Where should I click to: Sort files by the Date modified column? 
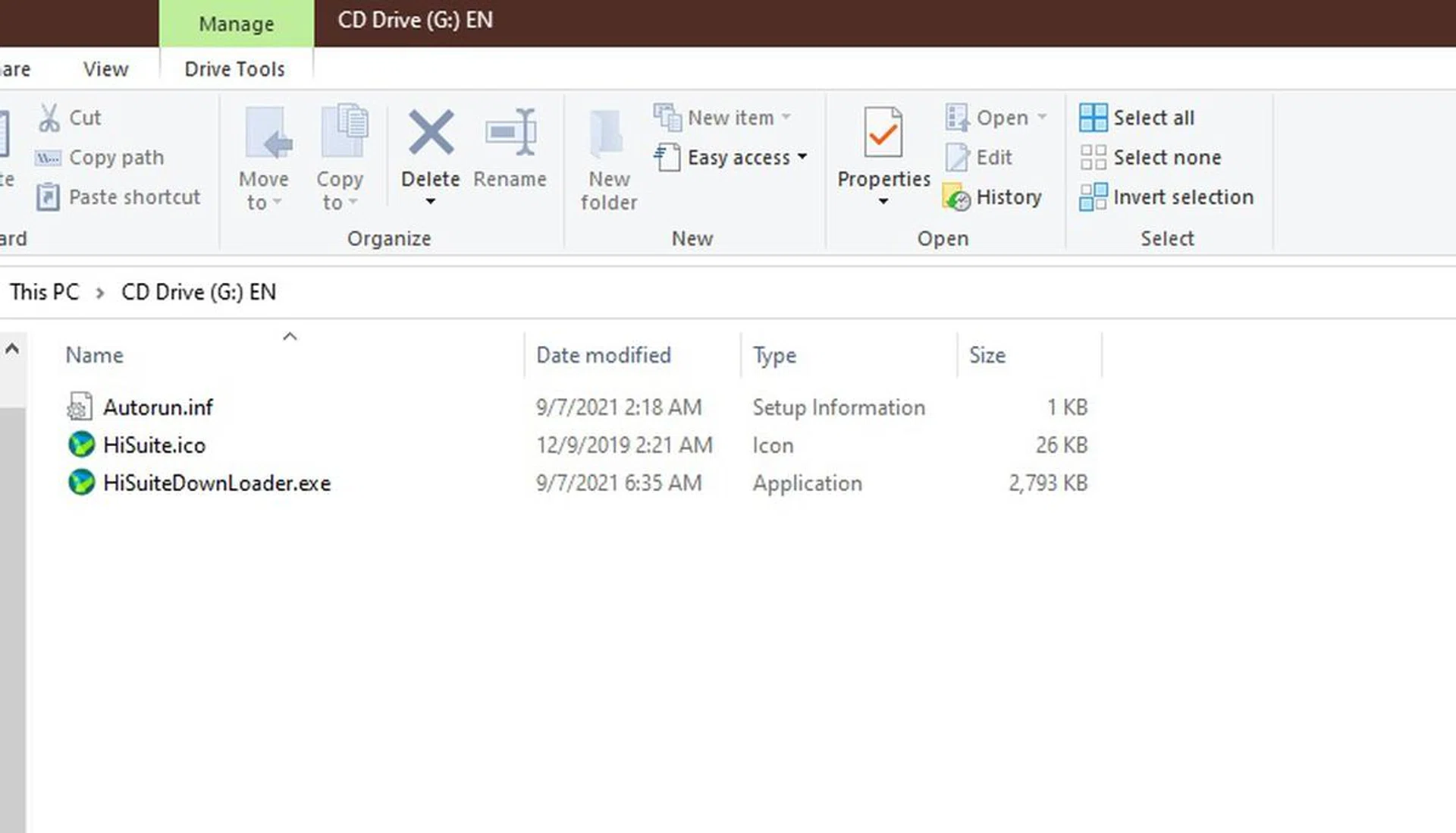(x=603, y=355)
